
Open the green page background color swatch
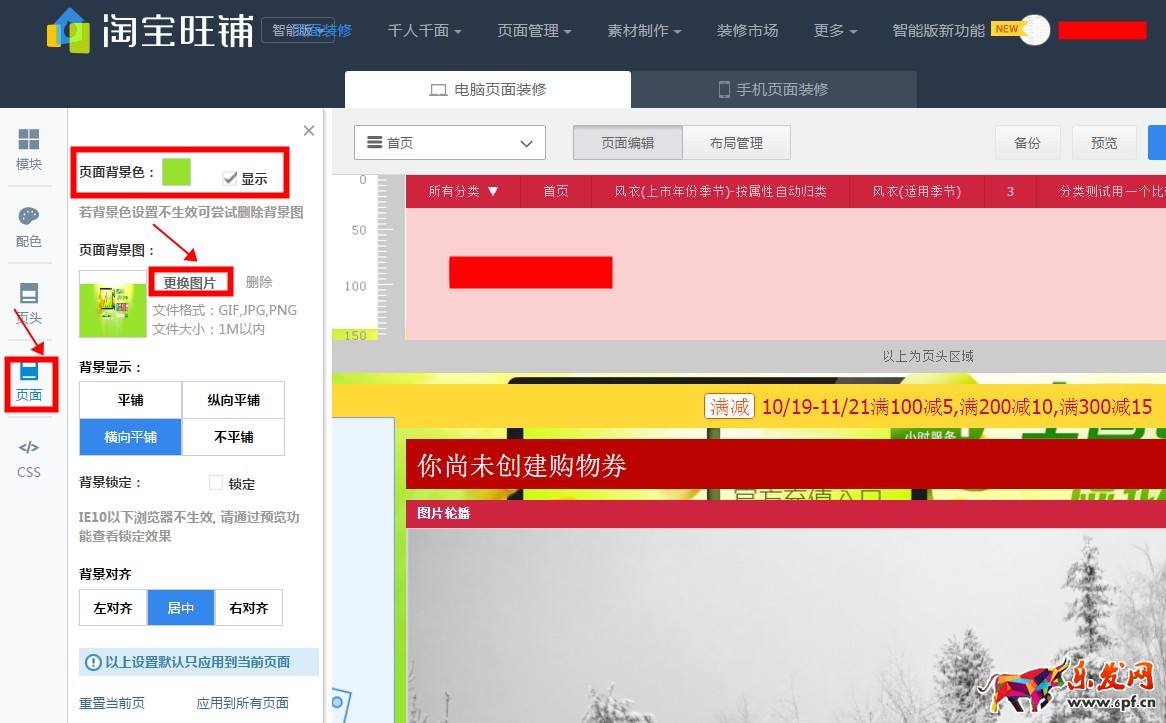point(177,172)
